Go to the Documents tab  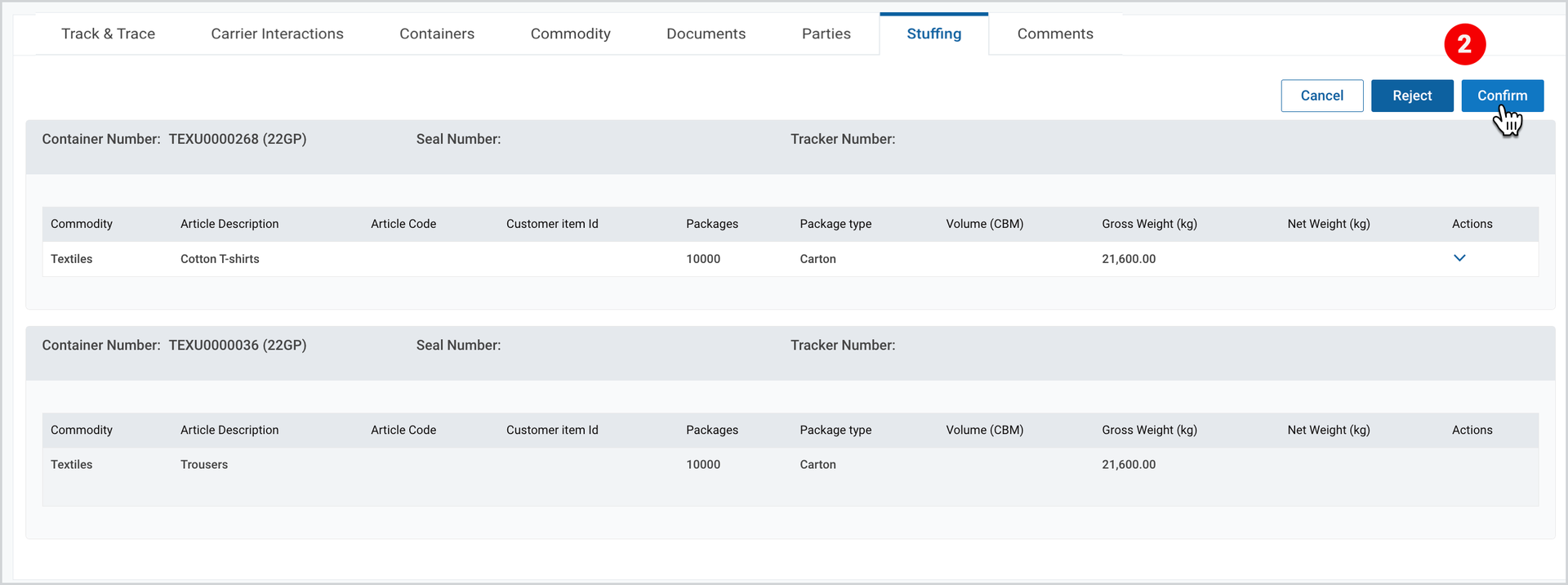pos(706,33)
